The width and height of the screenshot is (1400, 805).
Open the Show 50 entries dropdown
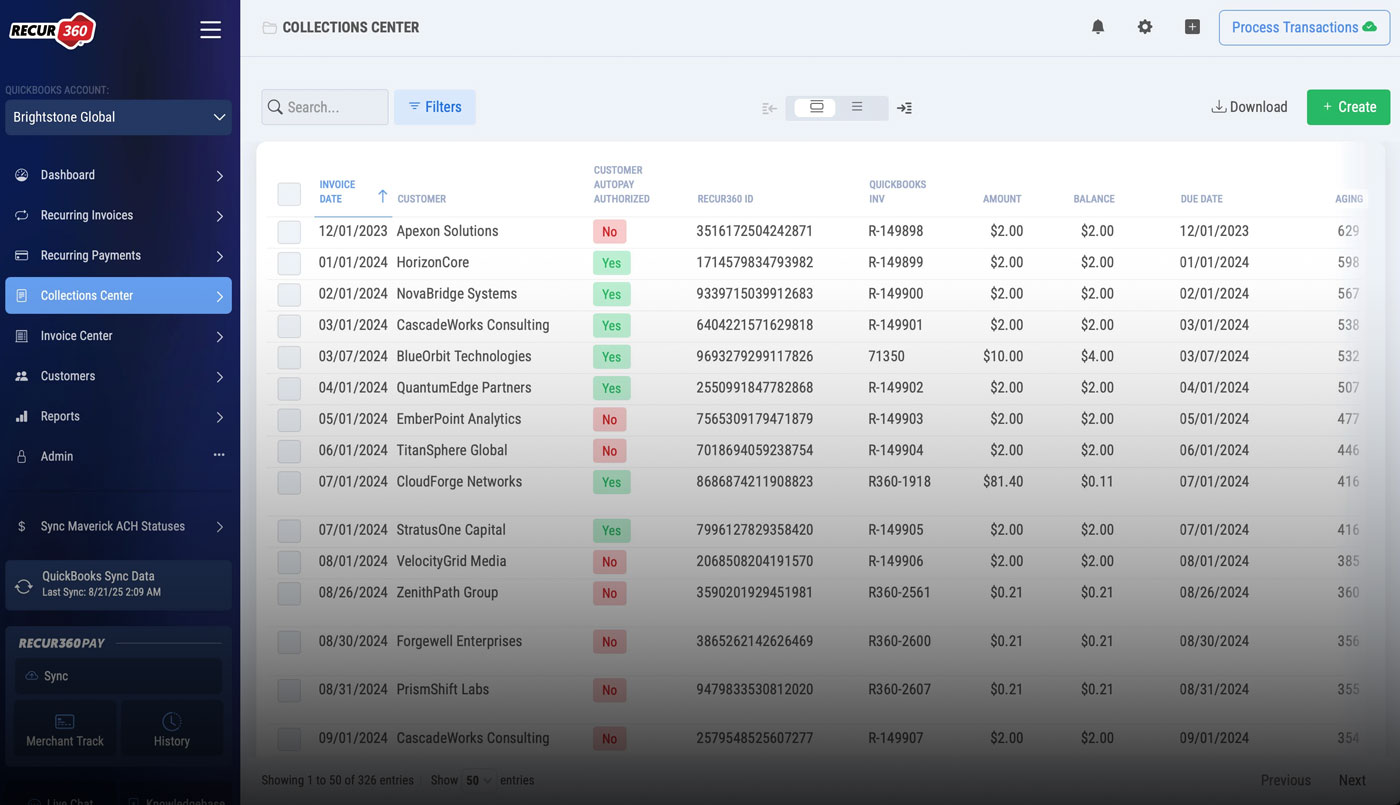coord(478,780)
